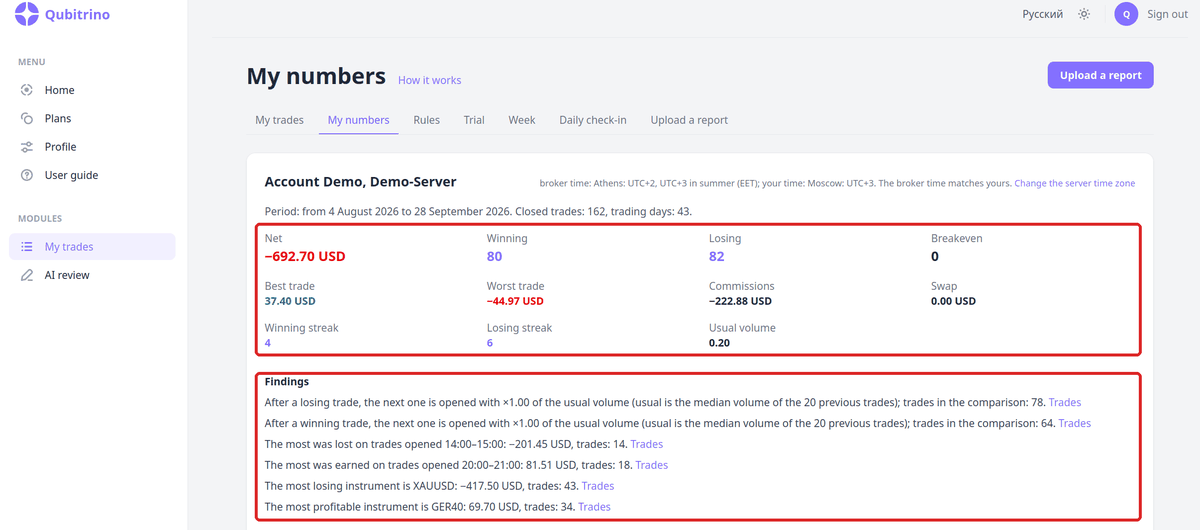The image size is (1200, 530).
Task: Toggle the light/dark theme sun icon
Action: [1084, 14]
